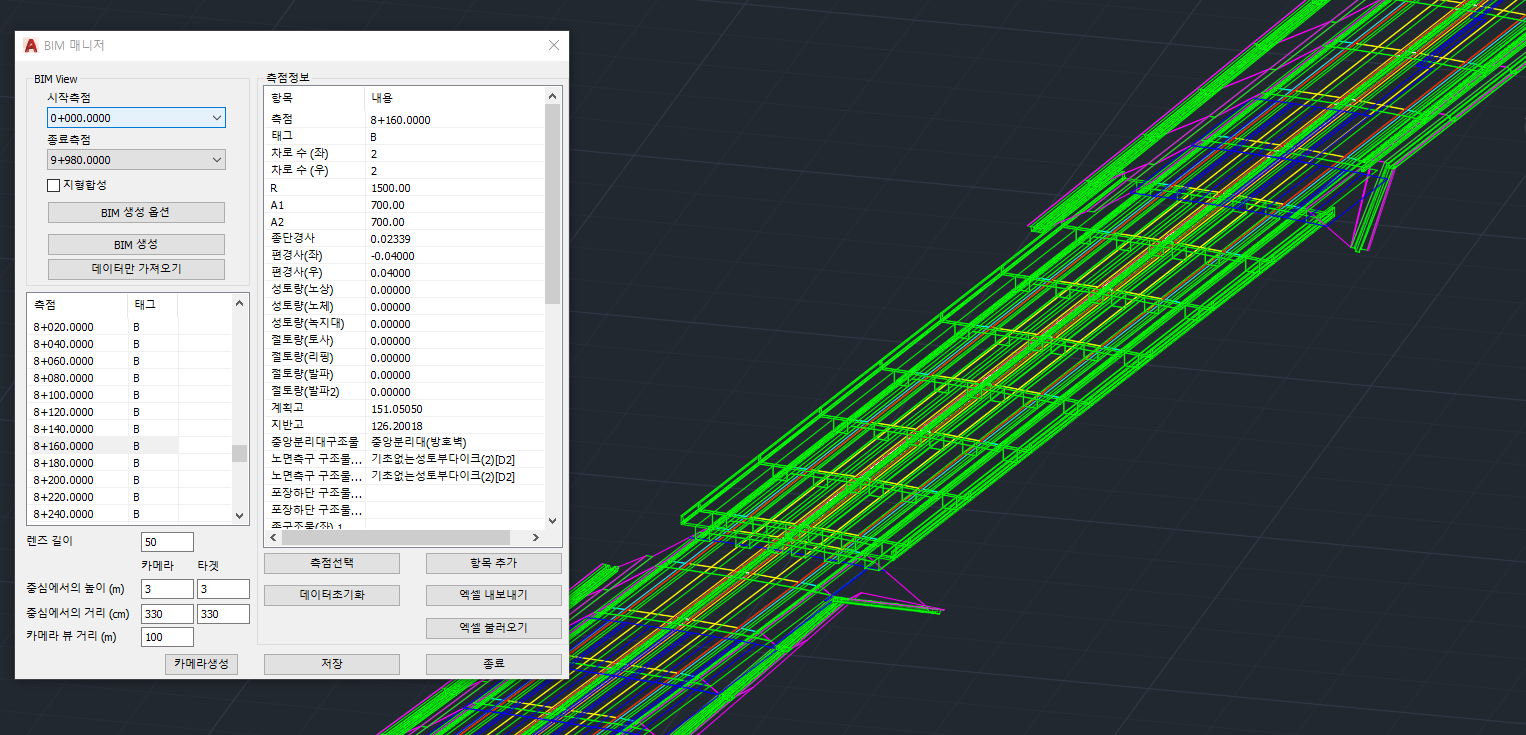Viewport: 1526px width, 735px height.
Task: Click the BIM 생성 button
Action: tap(136, 245)
